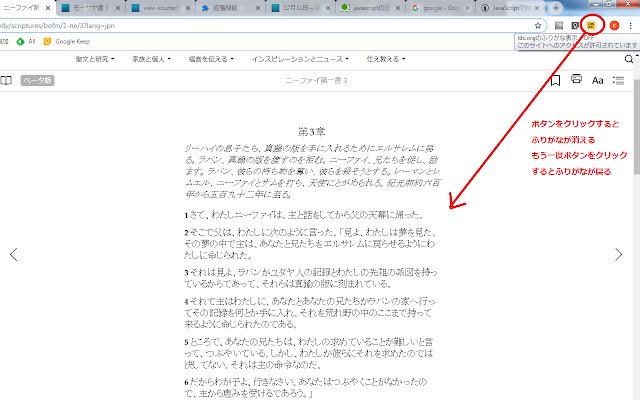The width and height of the screenshot is (640, 400).
Task: Add a bookmark with the ribbon icon
Action: click(555, 80)
